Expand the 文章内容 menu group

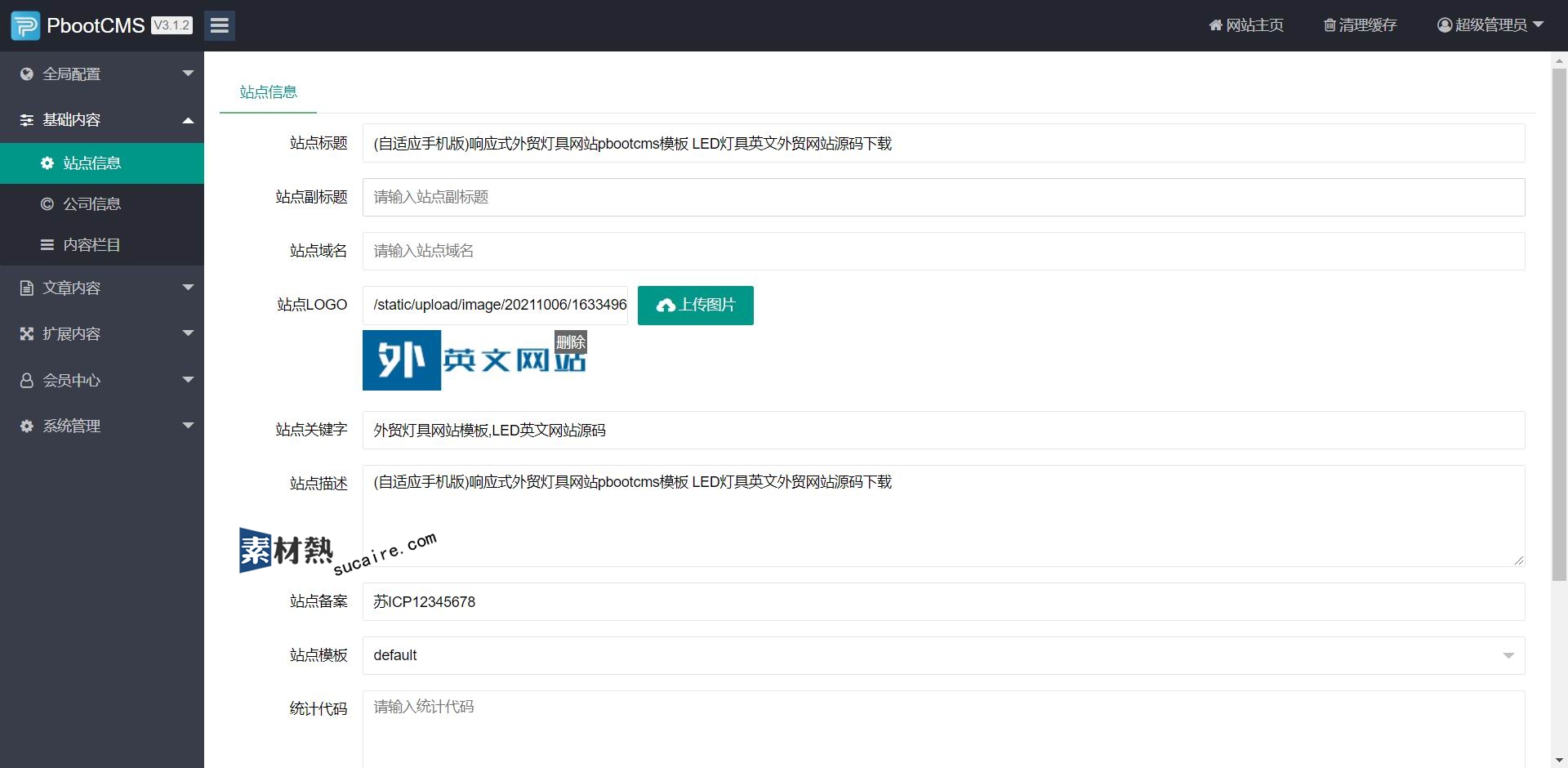click(x=102, y=288)
